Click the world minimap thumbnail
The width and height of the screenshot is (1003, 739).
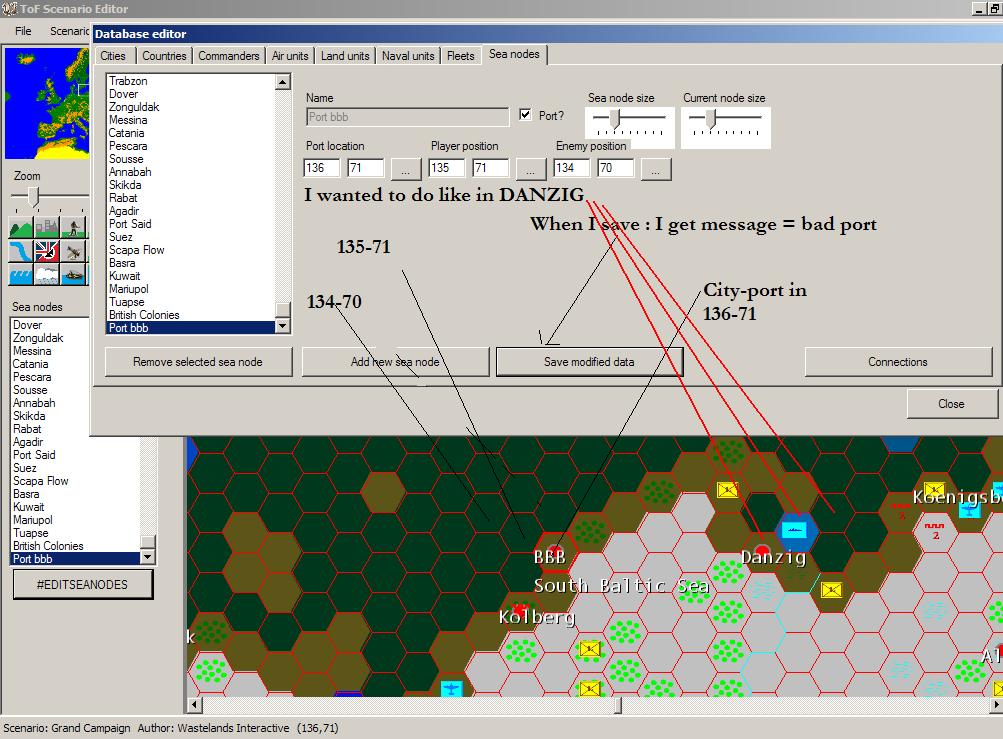pyautogui.click(x=46, y=103)
